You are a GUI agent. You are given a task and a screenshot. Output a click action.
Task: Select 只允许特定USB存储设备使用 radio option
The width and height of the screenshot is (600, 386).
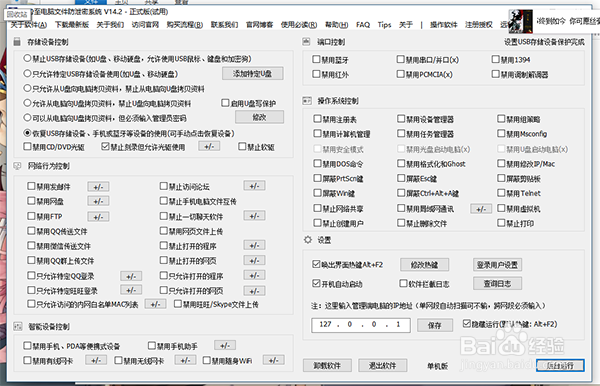pos(27,73)
